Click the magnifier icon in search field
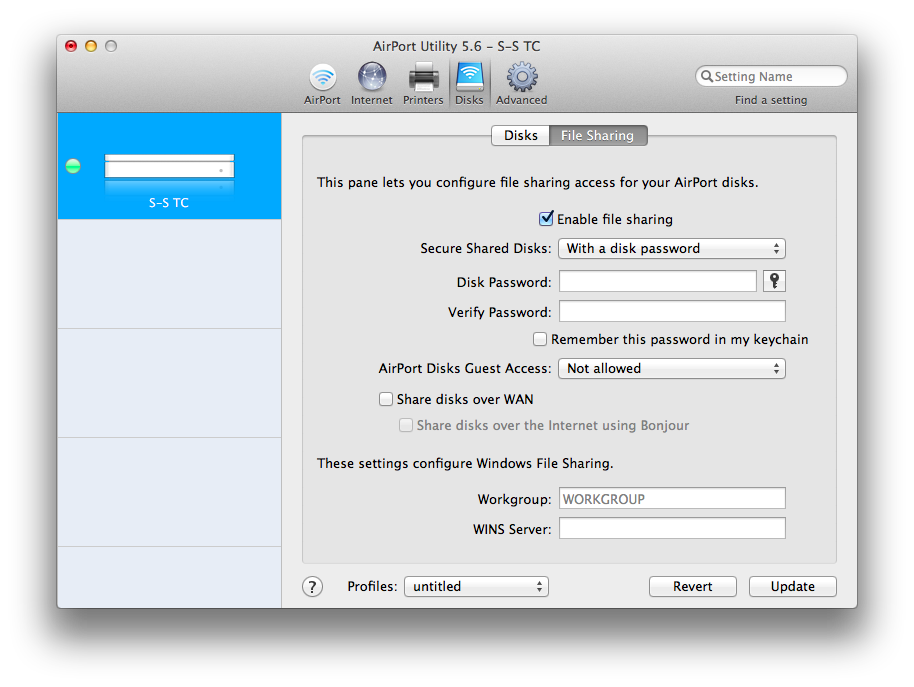The image size is (914, 687). [706, 76]
